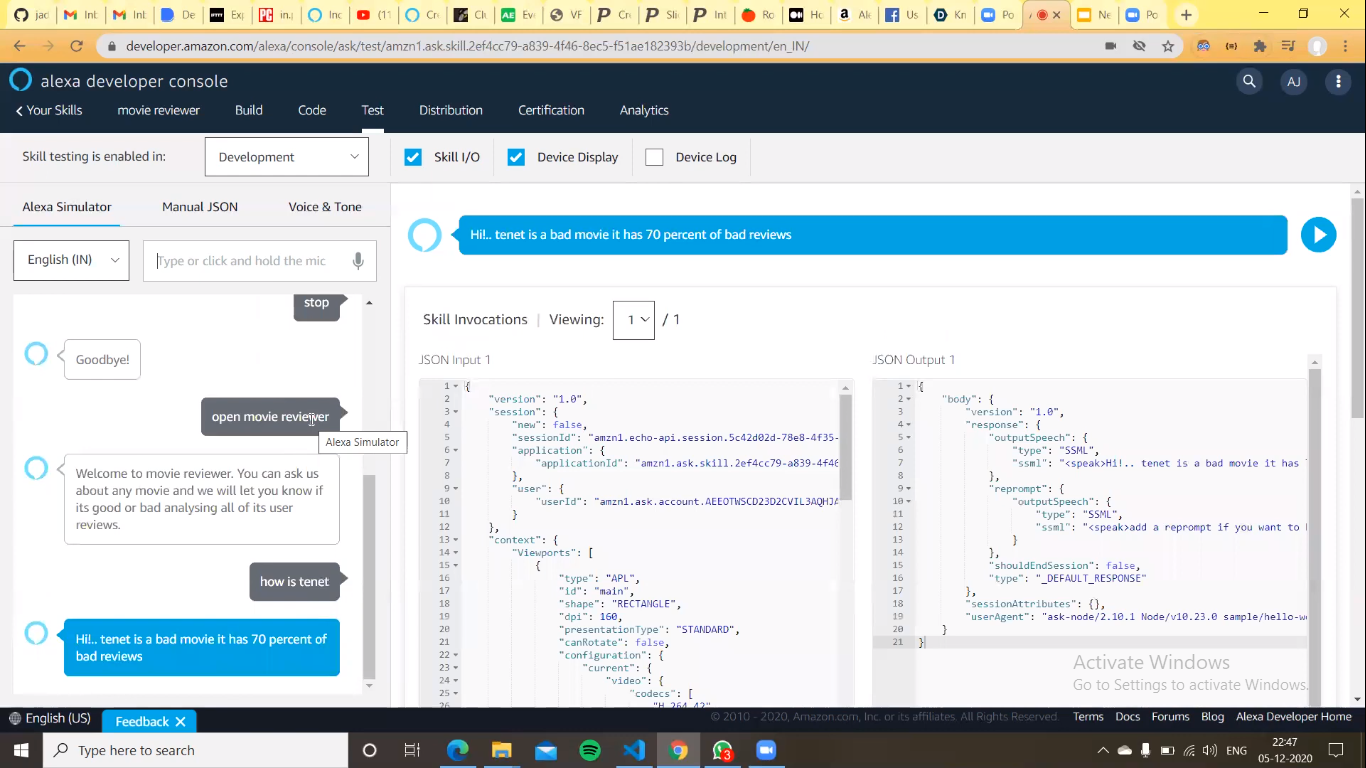Viewport: 1366px width, 768px height.
Task: Launch Microsoft Edge from the taskbar
Action: click(x=457, y=750)
